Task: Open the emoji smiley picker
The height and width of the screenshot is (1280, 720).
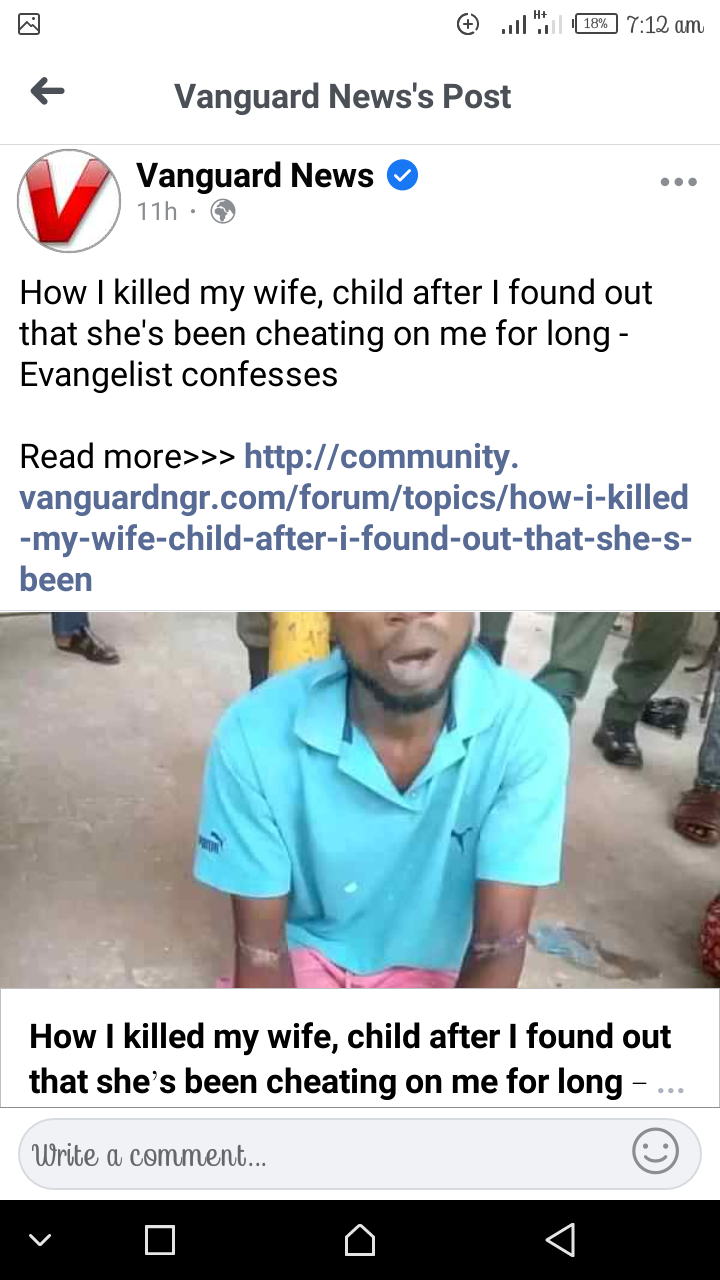Action: [655, 1151]
